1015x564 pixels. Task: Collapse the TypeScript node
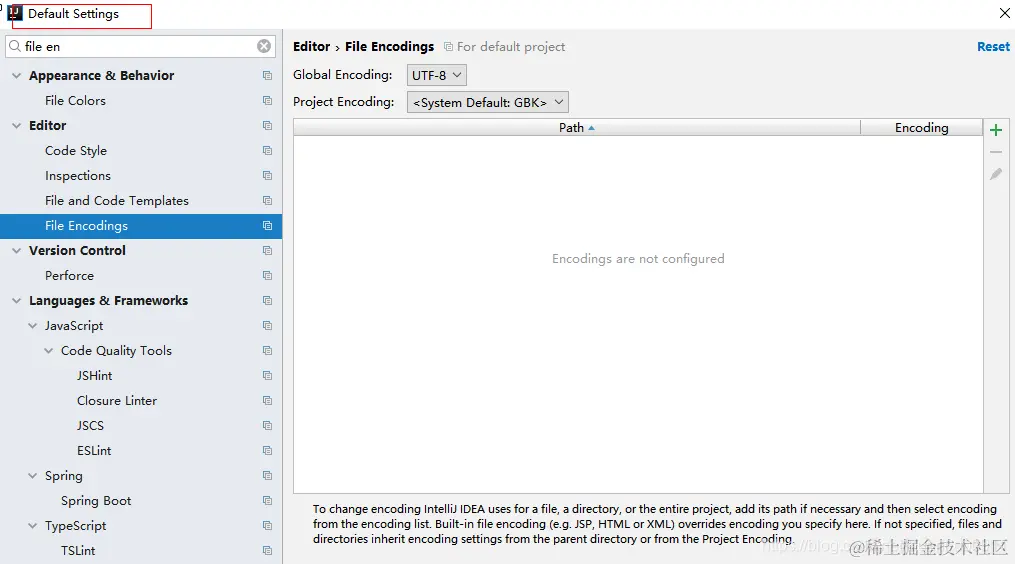[x=32, y=526]
